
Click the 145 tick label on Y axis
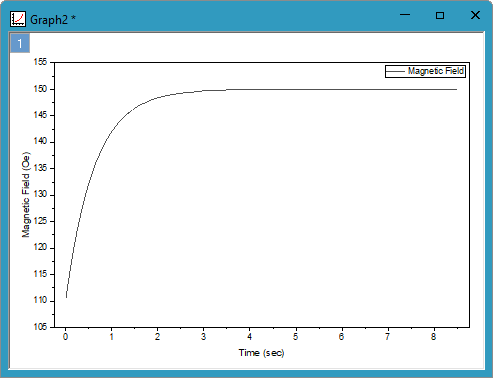coord(40,115)
